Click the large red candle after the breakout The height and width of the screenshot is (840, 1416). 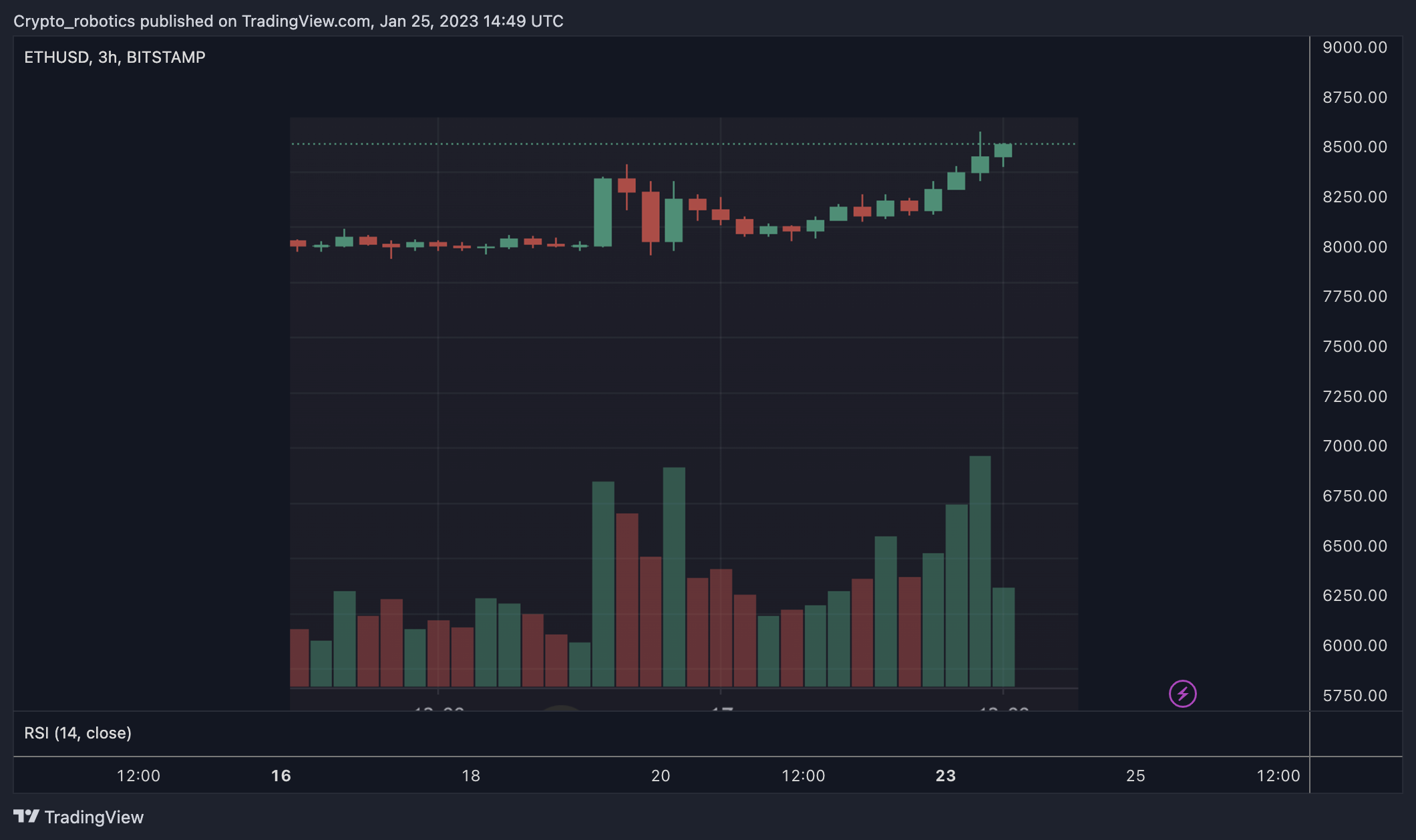click(x=651, y=217)
